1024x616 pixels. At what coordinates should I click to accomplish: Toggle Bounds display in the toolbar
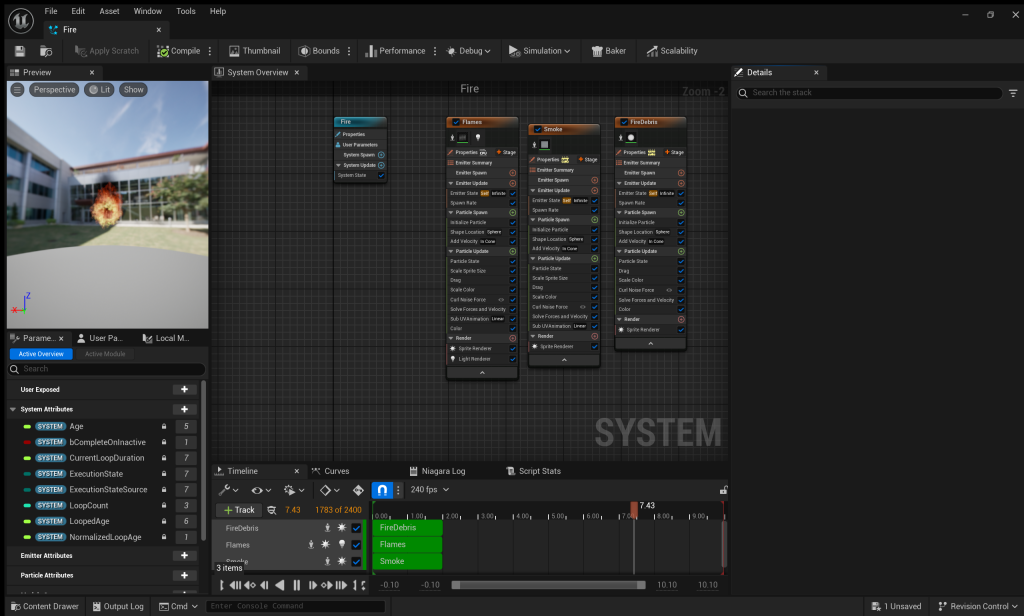319,51
